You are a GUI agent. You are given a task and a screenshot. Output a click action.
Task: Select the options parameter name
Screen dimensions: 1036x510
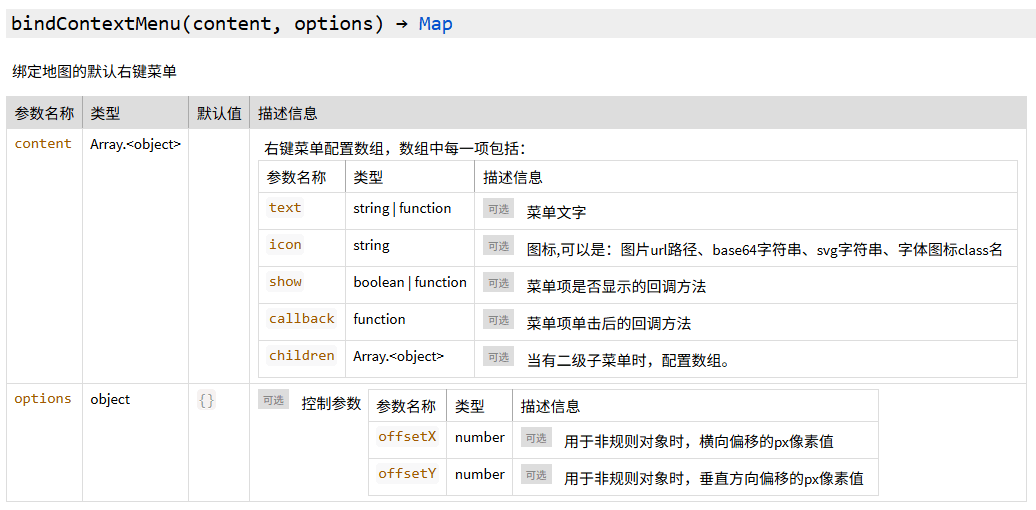point(43,399)
